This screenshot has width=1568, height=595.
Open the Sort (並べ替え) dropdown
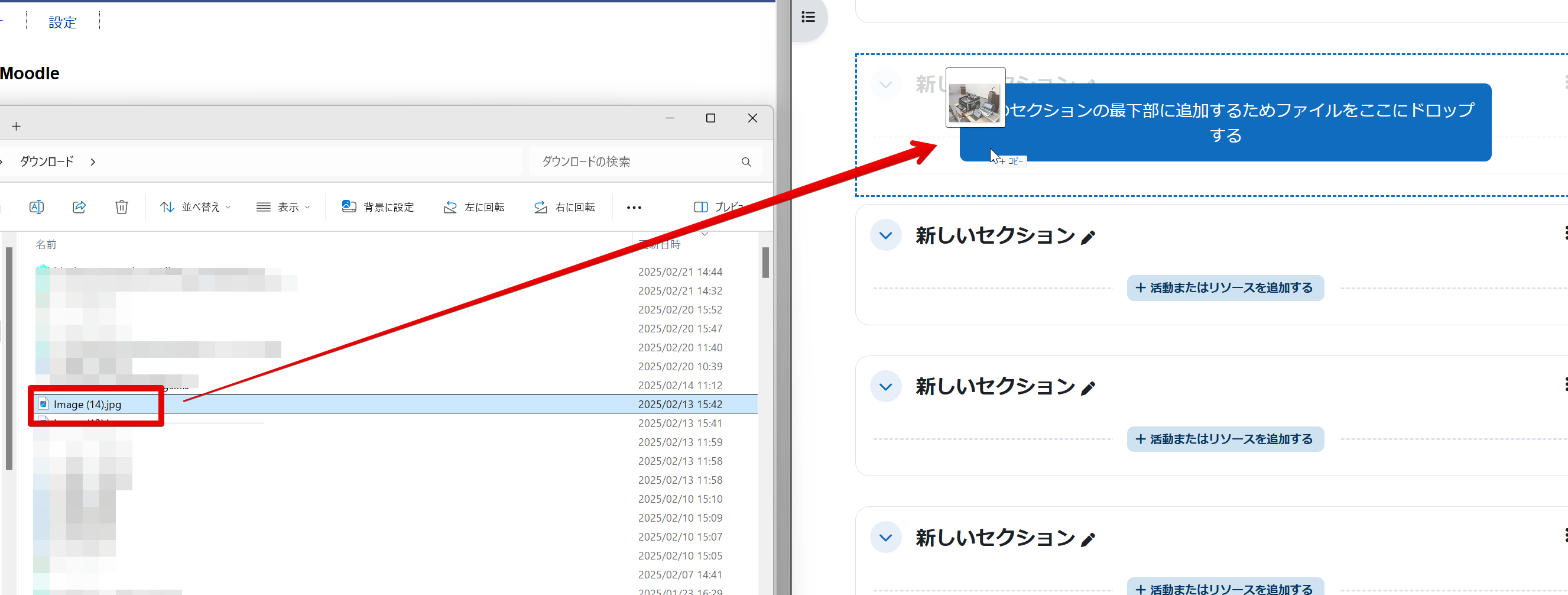tap(196, 207)
